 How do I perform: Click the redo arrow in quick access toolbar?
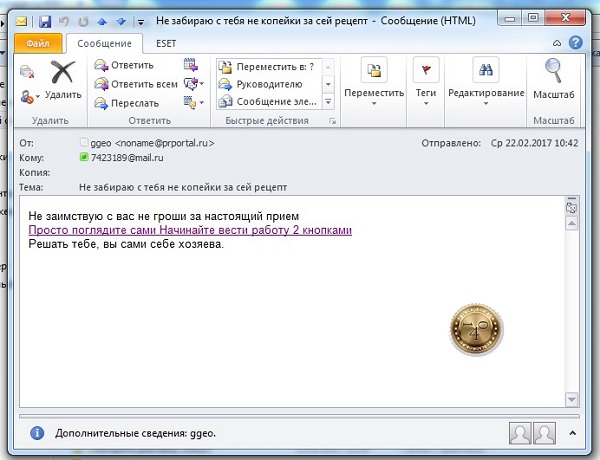pyautogui.click(x=83, y=21)
